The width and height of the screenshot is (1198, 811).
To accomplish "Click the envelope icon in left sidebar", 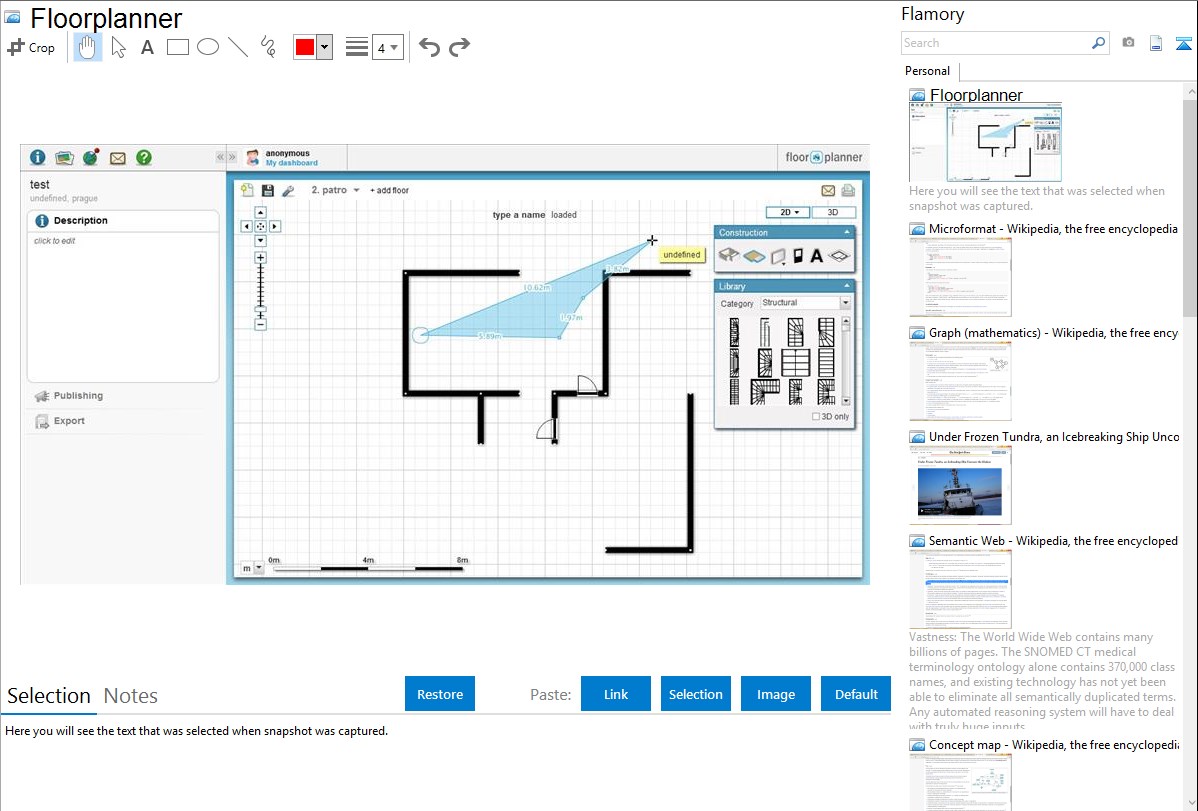I will (118, 158).
